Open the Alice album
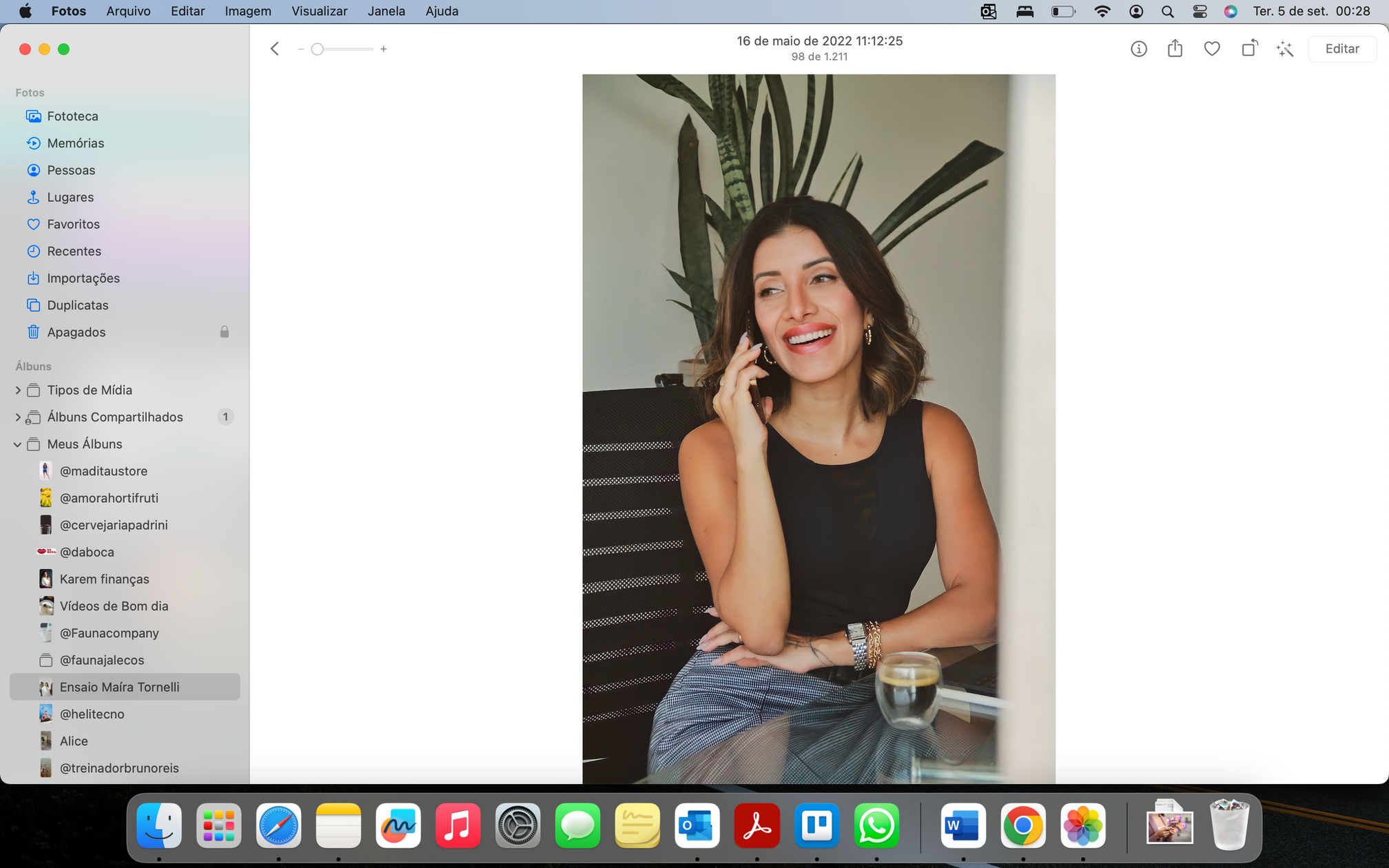Viewport: 1389px width, 868px height. point(125,741)
